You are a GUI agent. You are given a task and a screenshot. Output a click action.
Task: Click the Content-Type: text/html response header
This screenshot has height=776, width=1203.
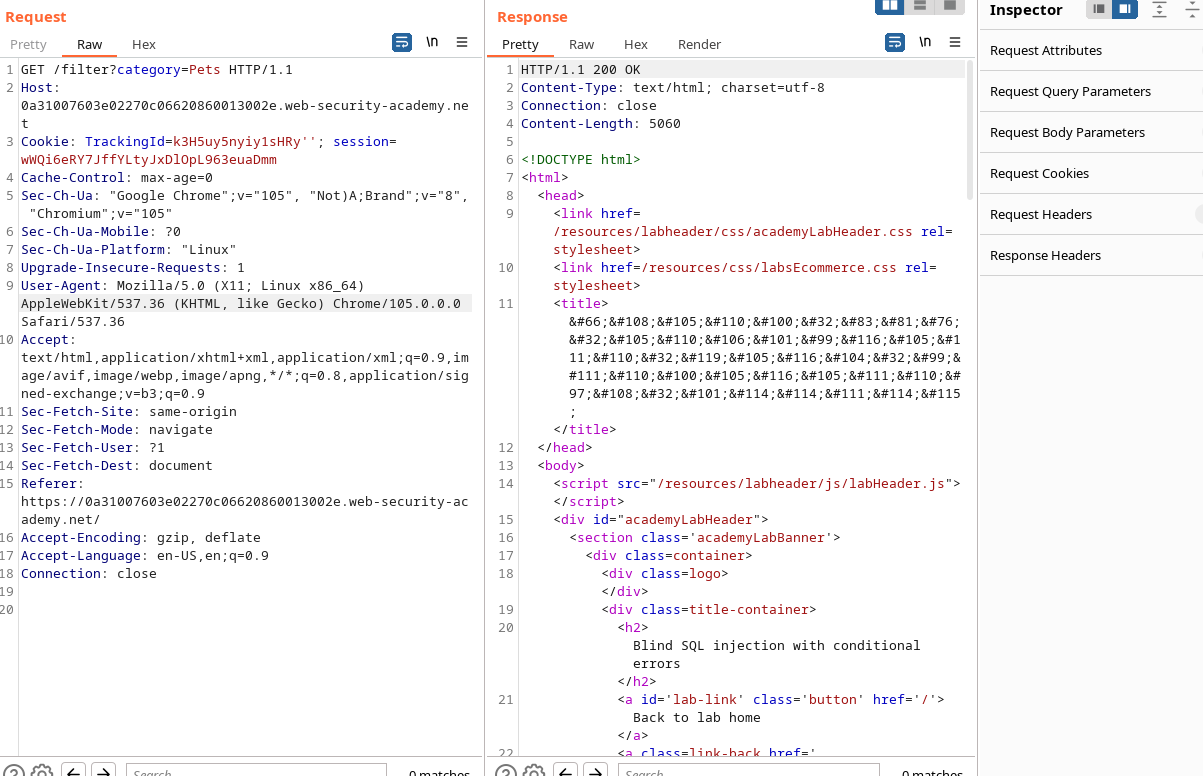(673, 88)
